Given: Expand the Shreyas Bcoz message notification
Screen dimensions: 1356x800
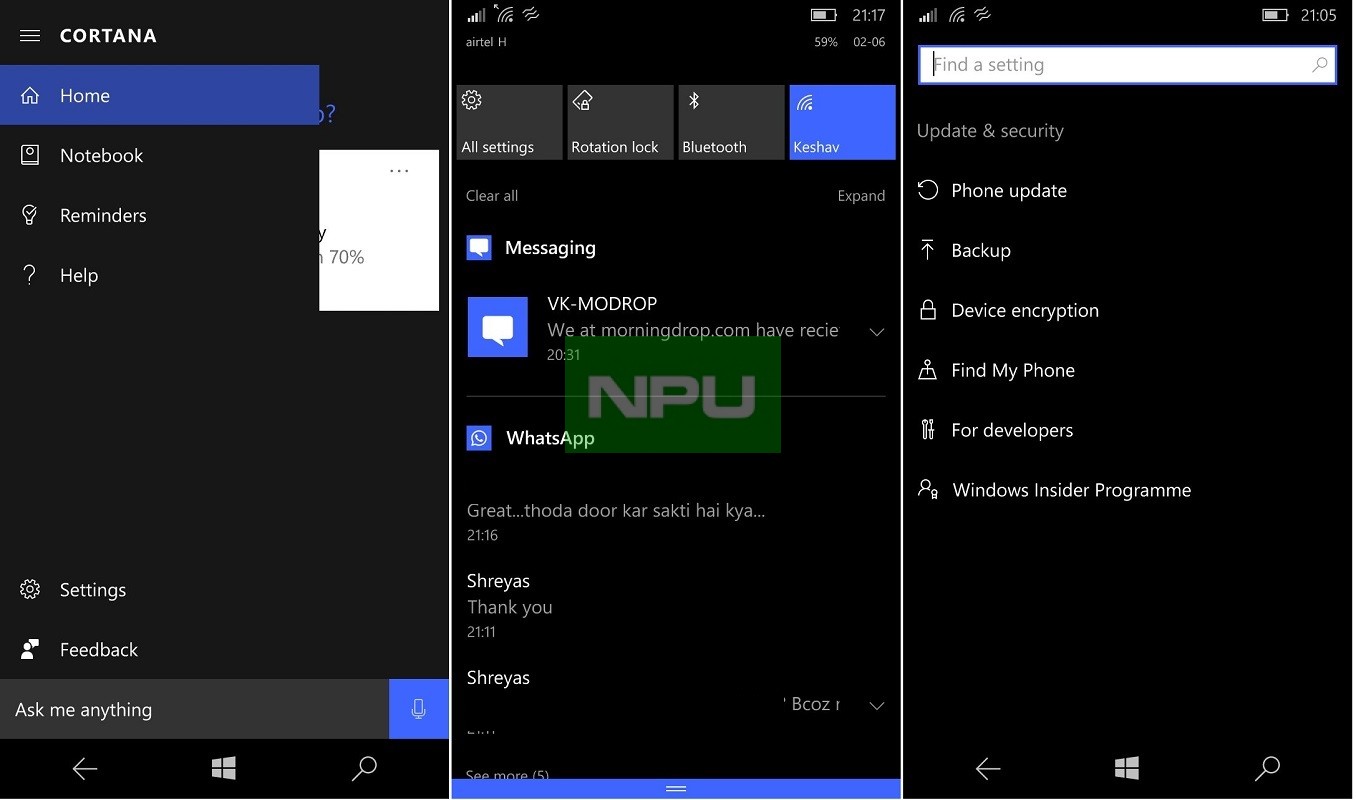Looking at the screenshot, I should (877, 704).
